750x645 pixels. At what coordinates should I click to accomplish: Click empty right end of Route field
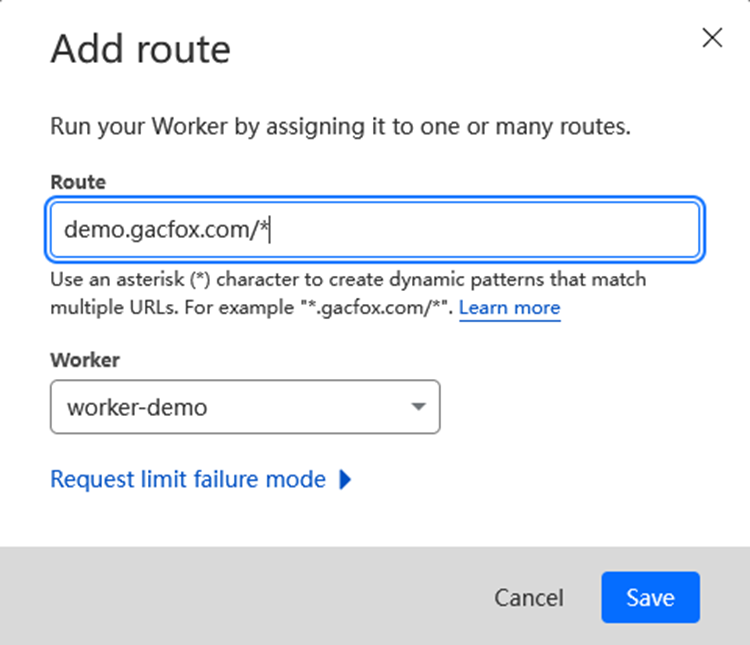(x=600, y=230)
